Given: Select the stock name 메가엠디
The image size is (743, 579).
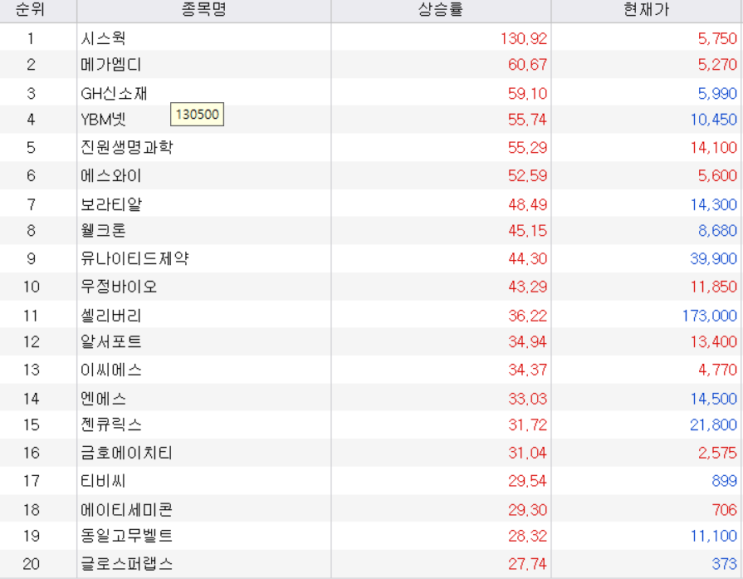Looking at the screenshot, I should 111,64.
